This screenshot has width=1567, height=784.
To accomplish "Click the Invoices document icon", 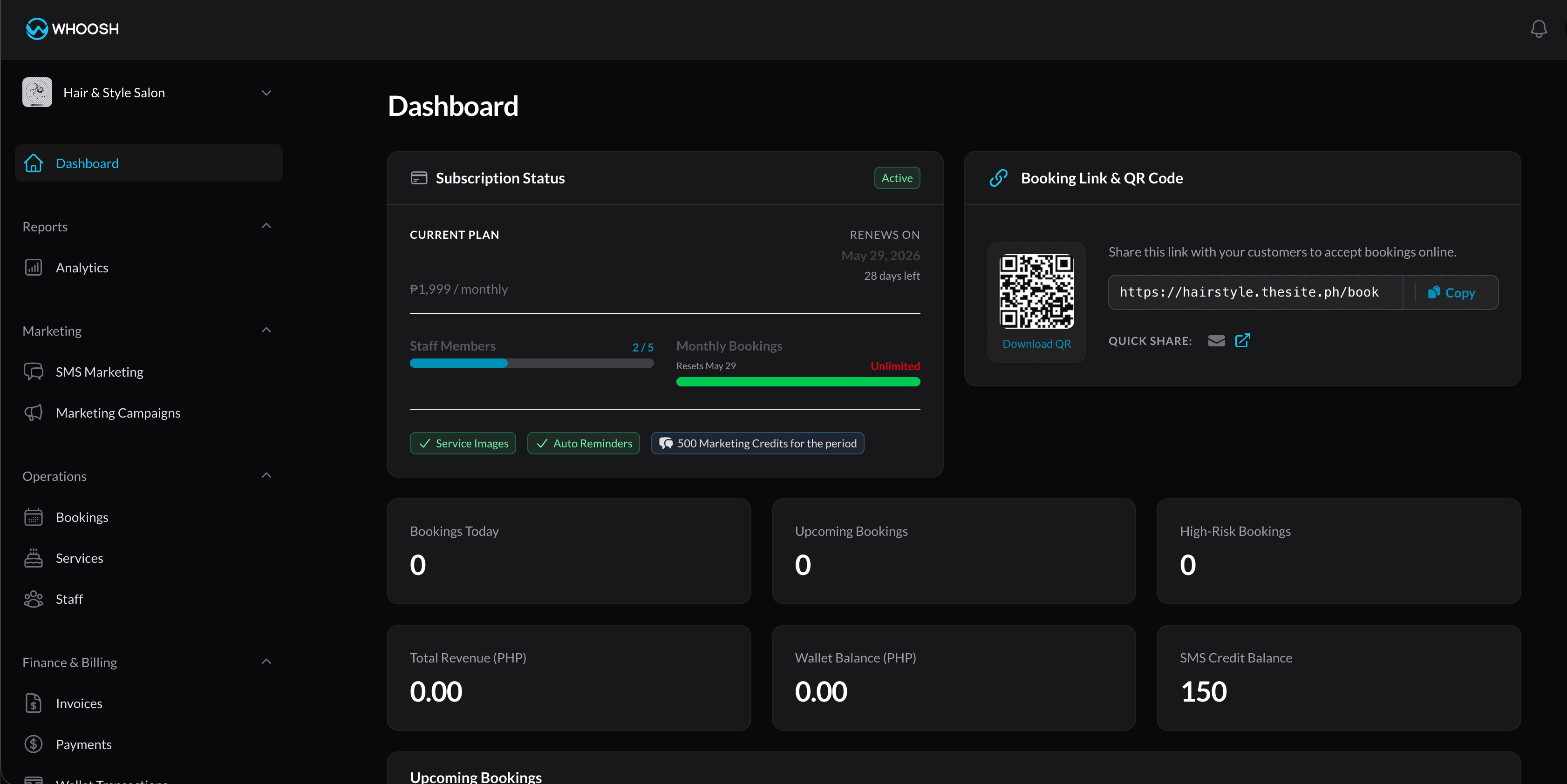I will coord(34,703).
